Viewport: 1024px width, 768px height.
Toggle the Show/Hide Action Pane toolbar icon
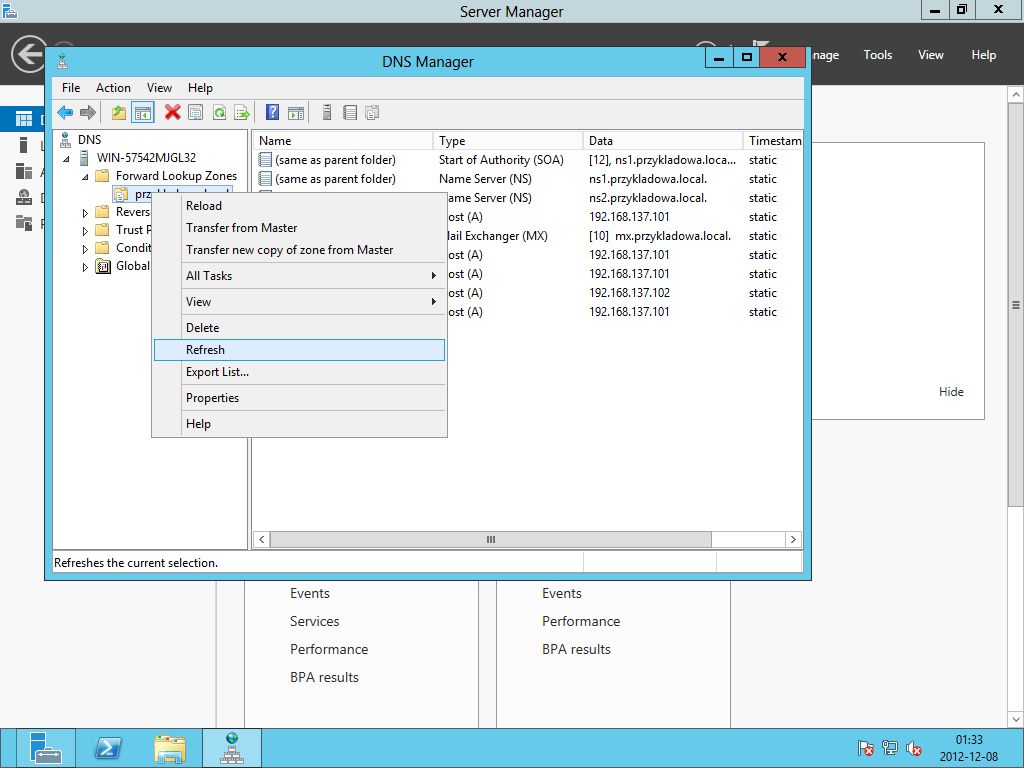coord(296,113)
